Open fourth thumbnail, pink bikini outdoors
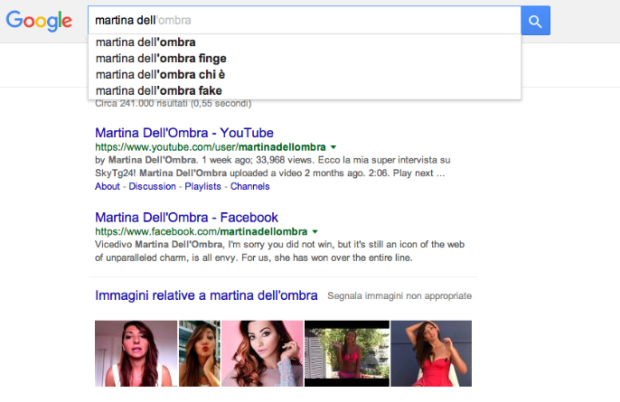The image size is (620, 402). 347,353
